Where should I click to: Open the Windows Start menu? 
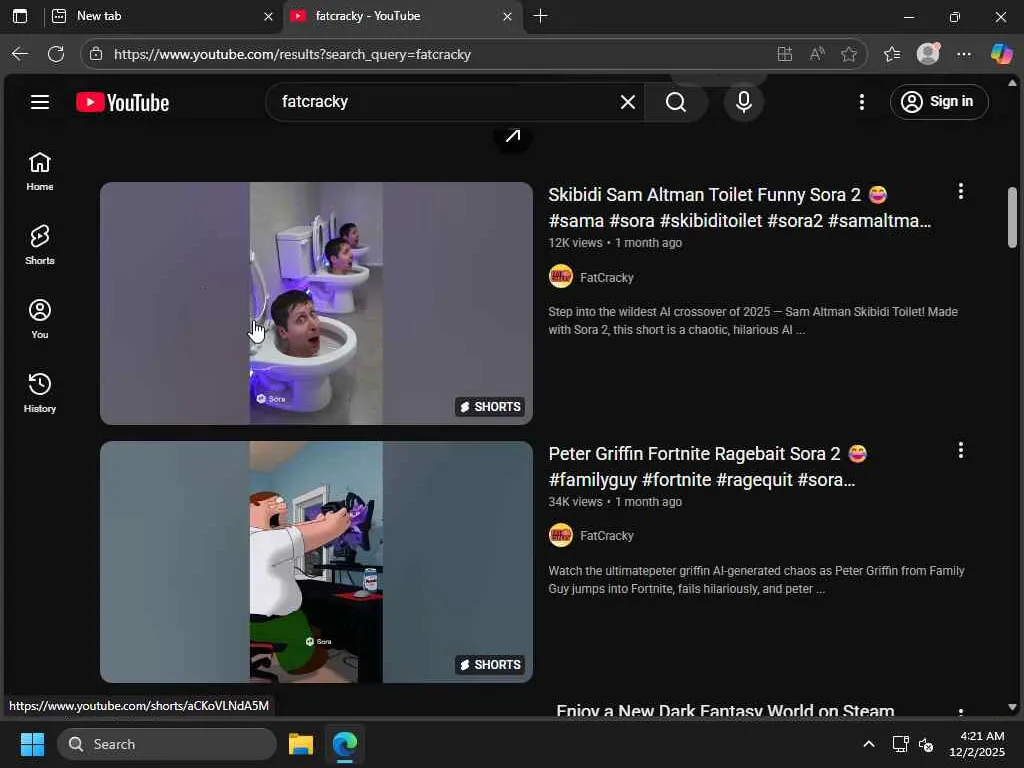32,744
